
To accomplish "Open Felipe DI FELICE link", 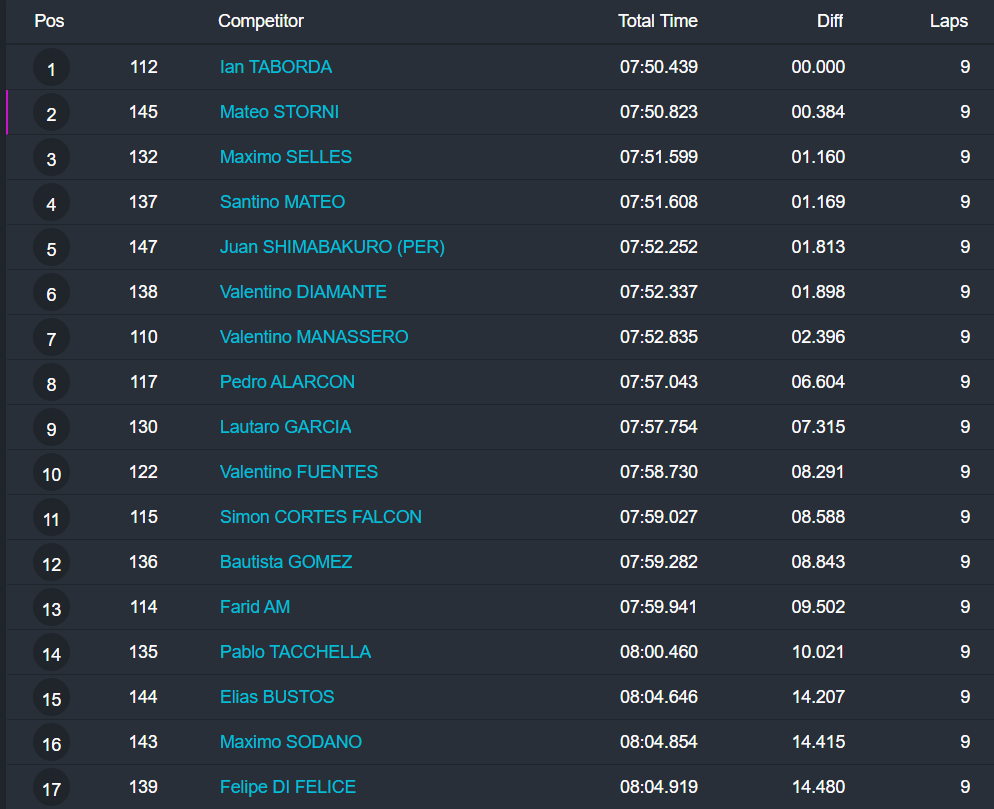I will 288,787.
